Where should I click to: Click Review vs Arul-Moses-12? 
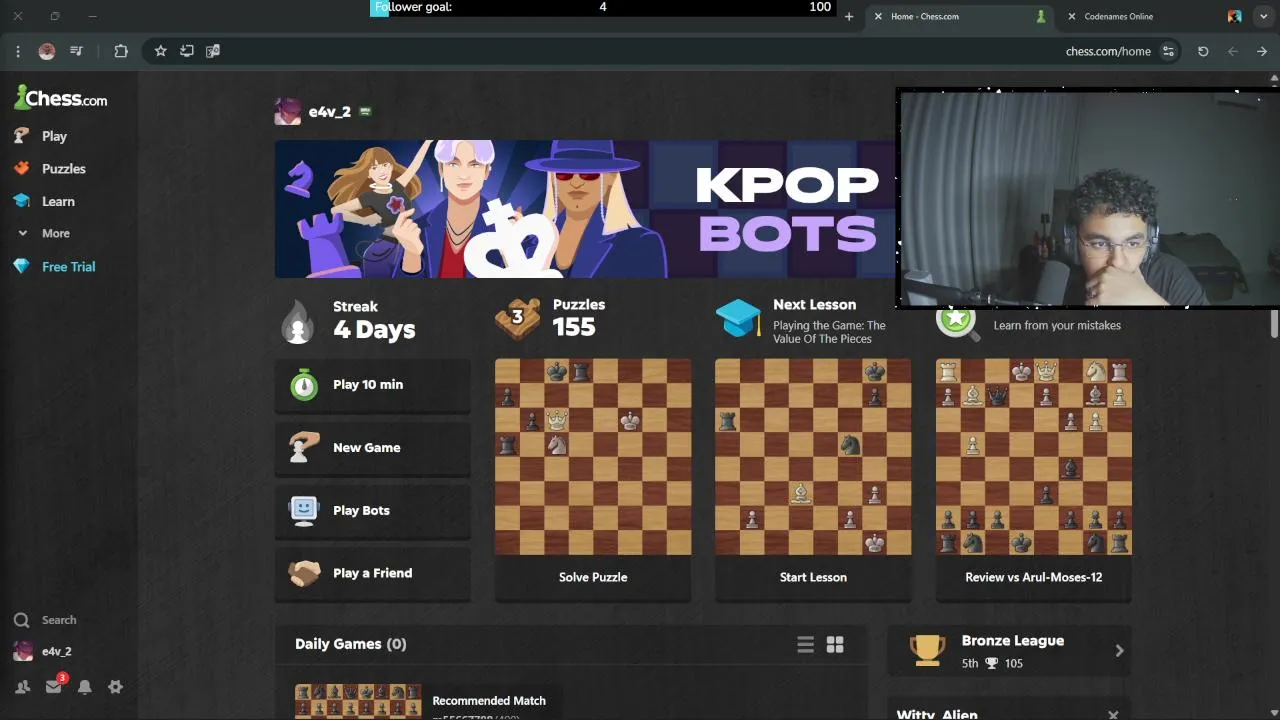(x=1034, y=577)
